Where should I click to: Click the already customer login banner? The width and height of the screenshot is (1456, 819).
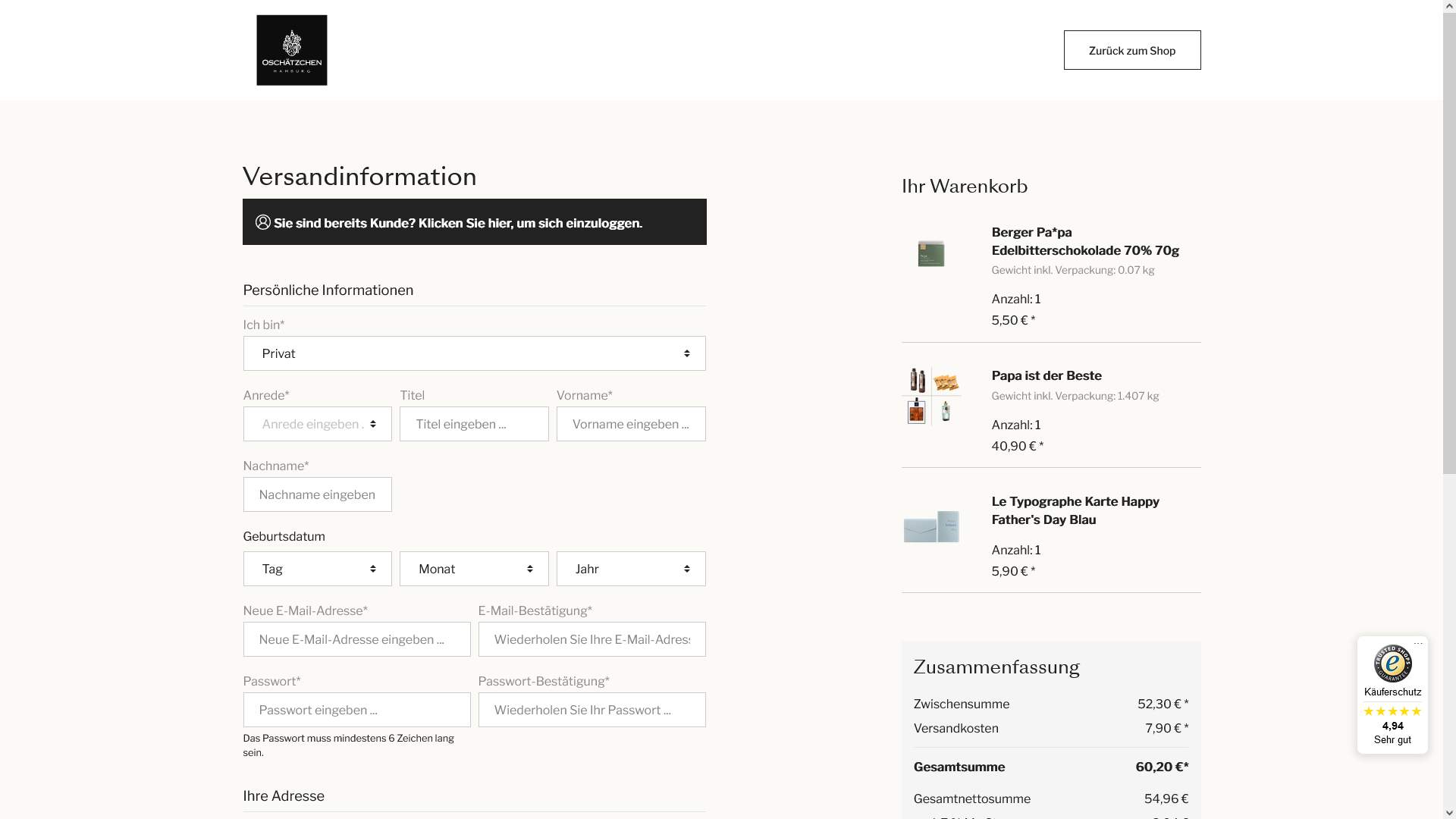click(475, 222)
